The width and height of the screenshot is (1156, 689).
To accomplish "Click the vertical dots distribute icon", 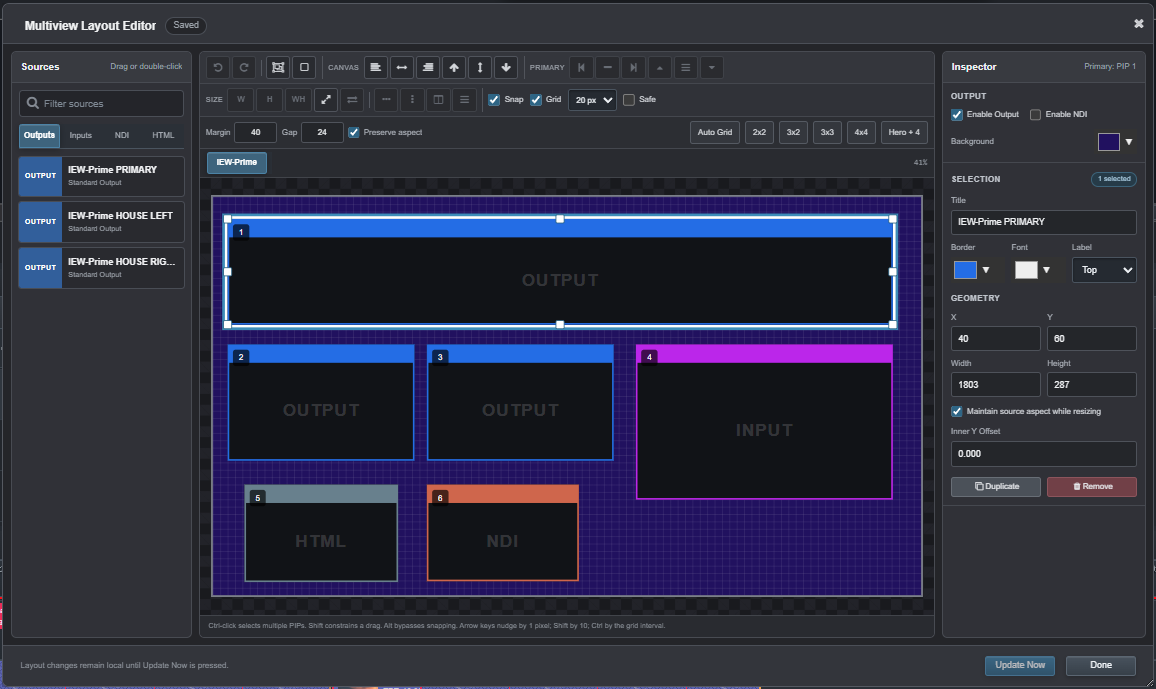I will [x=412, y=99].
